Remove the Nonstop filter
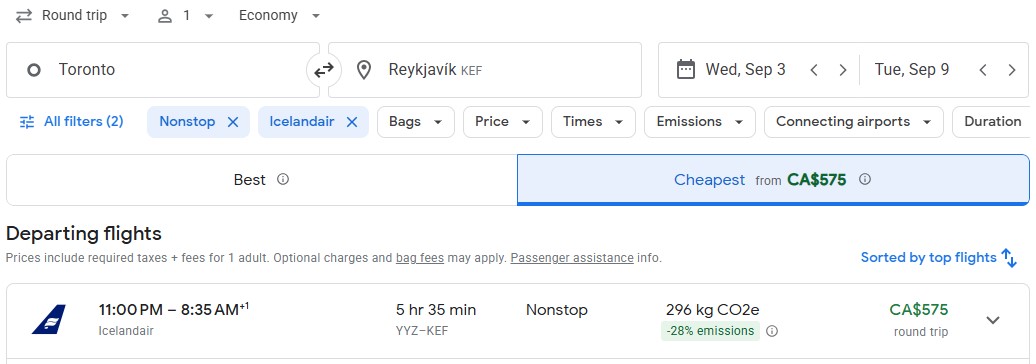 pyautogui.click(x=233, y=122)
